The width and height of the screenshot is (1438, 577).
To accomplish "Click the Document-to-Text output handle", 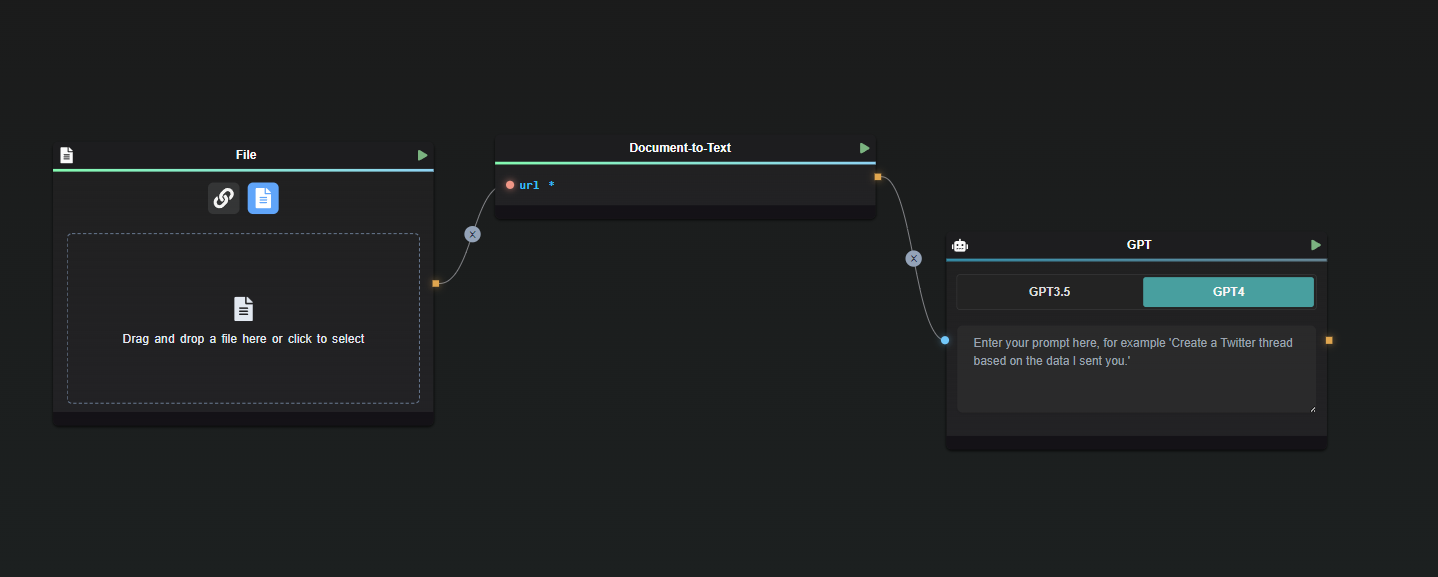I will click(x=878, y=177).
